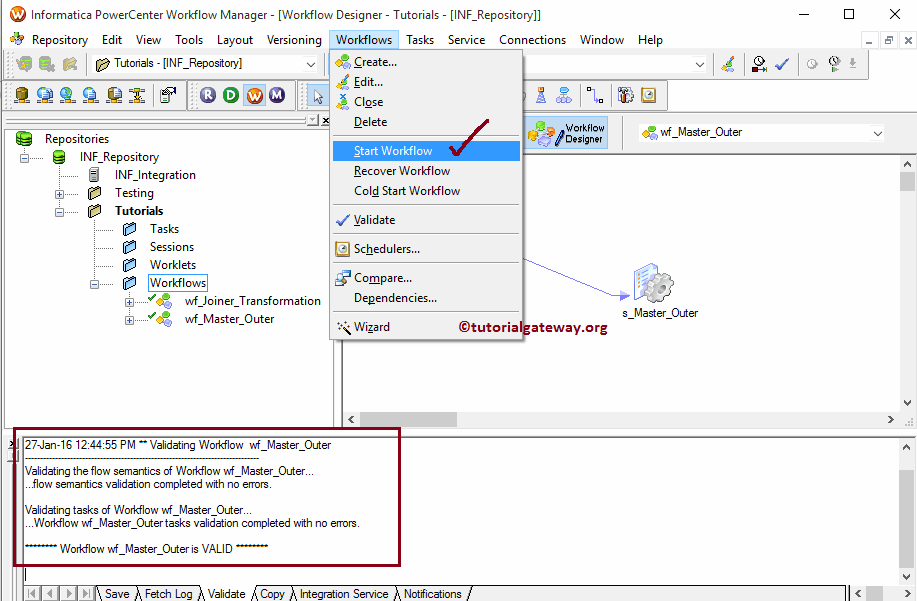Open Workflow Monitor via the M icon
Viewport: 917px width, 601px height.
(277, 95)
